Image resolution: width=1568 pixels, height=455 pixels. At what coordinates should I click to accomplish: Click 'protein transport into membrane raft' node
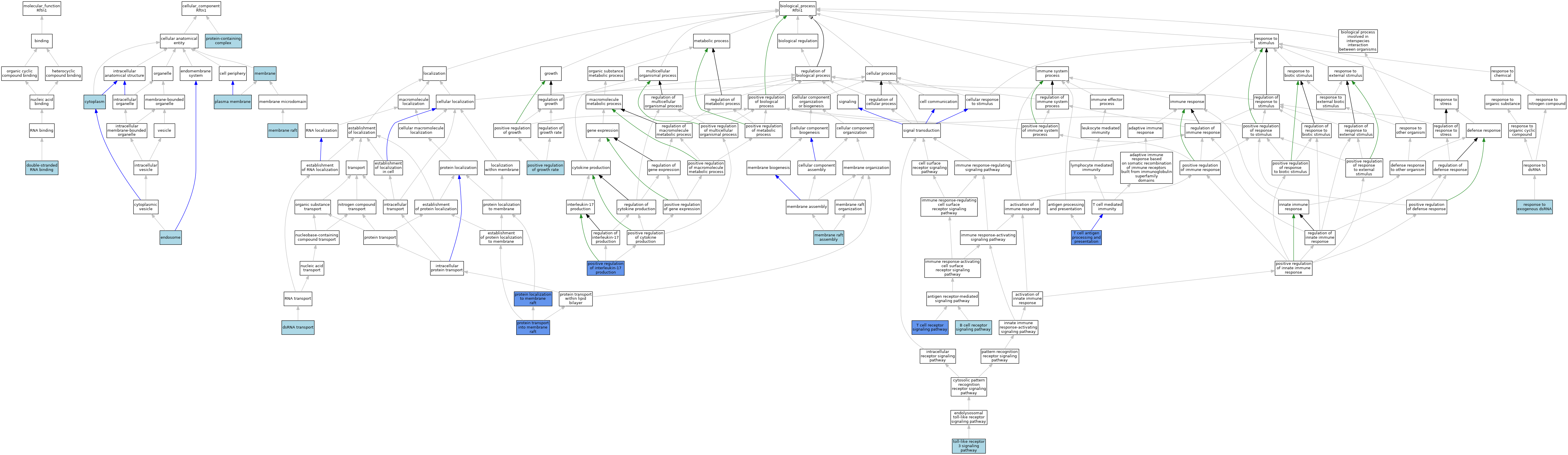[x=533, y=327]
